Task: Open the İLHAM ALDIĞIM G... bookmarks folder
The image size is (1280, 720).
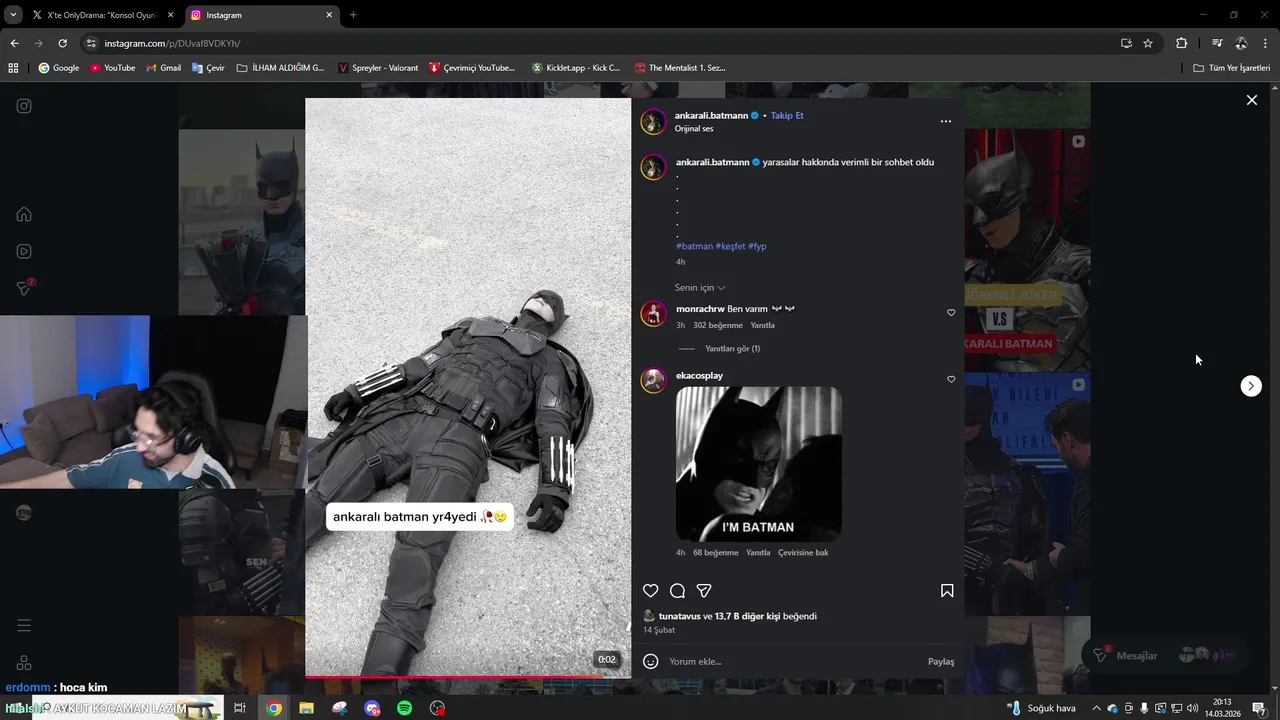Action: coord(281,68)
